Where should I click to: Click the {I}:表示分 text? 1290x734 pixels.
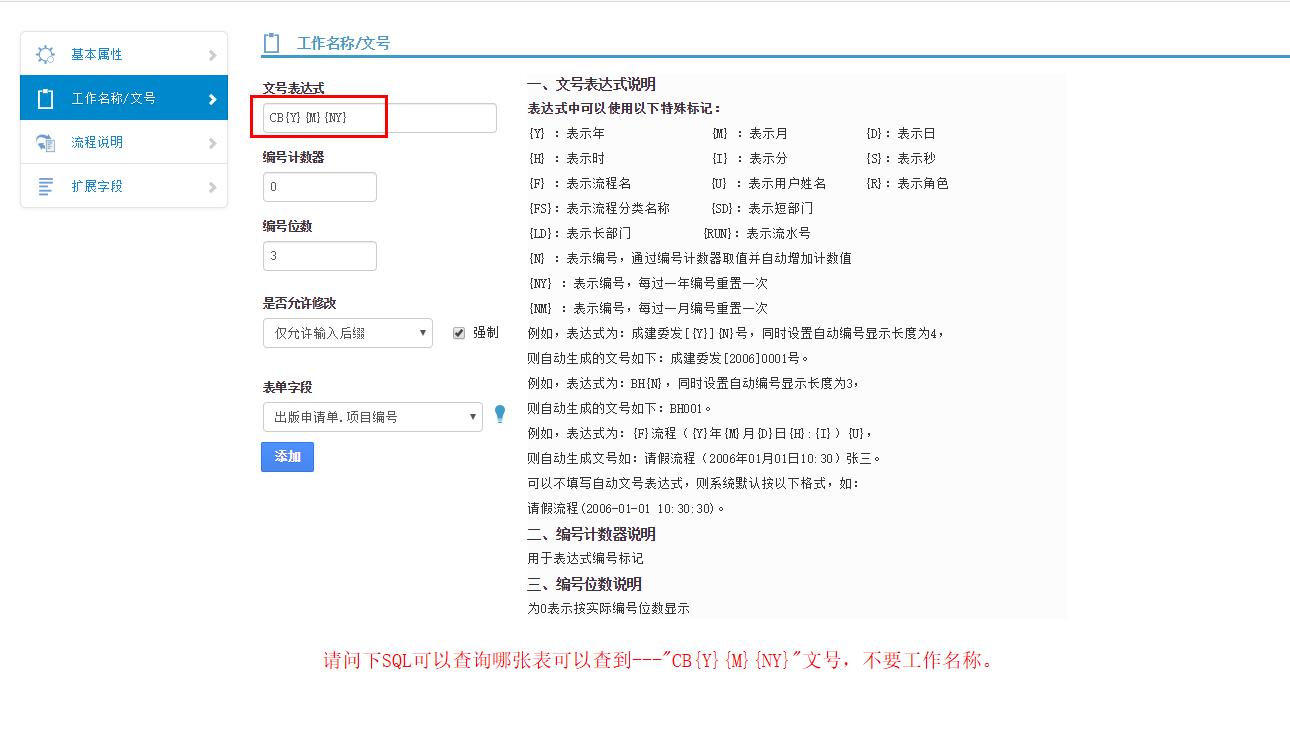click(x=749, y=158)
